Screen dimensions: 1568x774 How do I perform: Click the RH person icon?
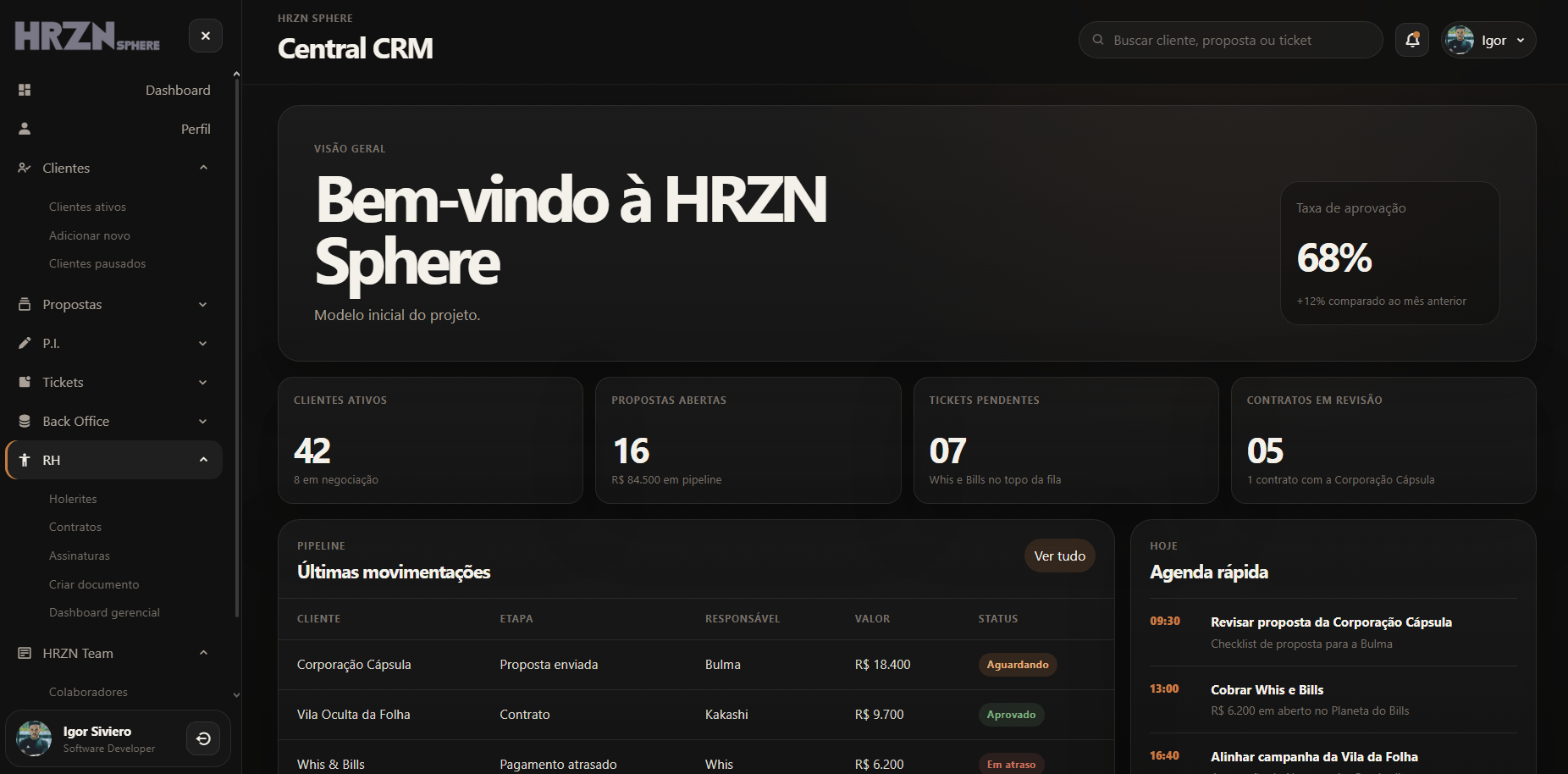(x=25, y=460)
